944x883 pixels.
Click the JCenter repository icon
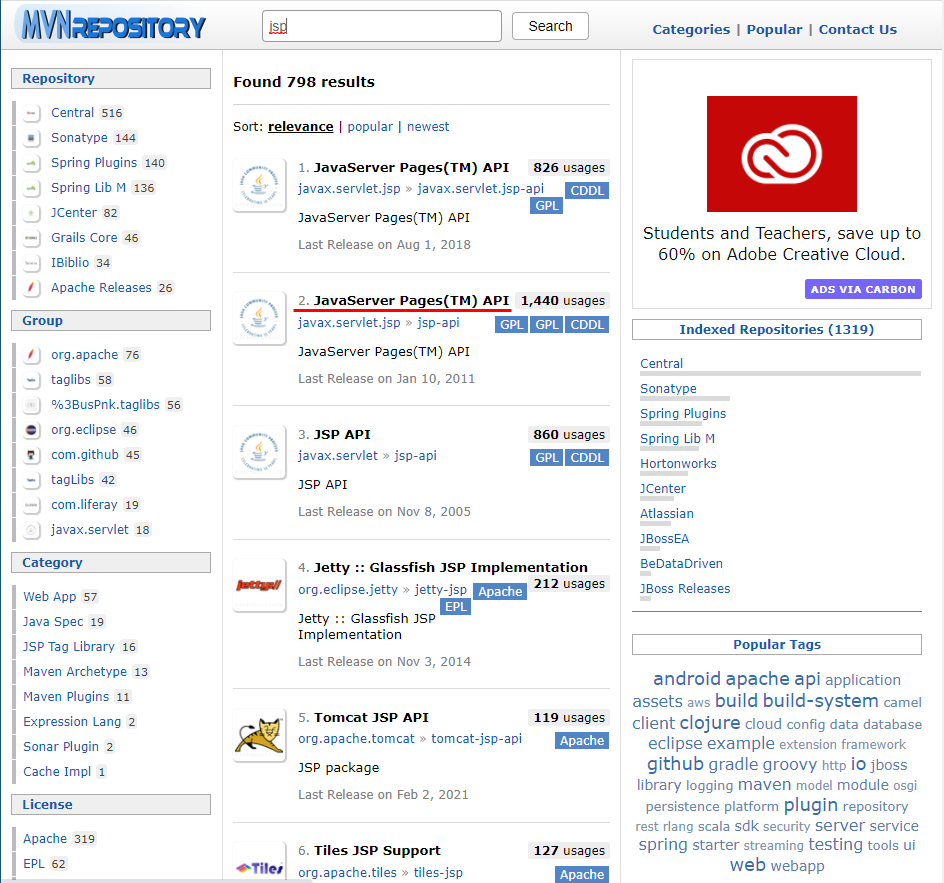click(31, 213)
